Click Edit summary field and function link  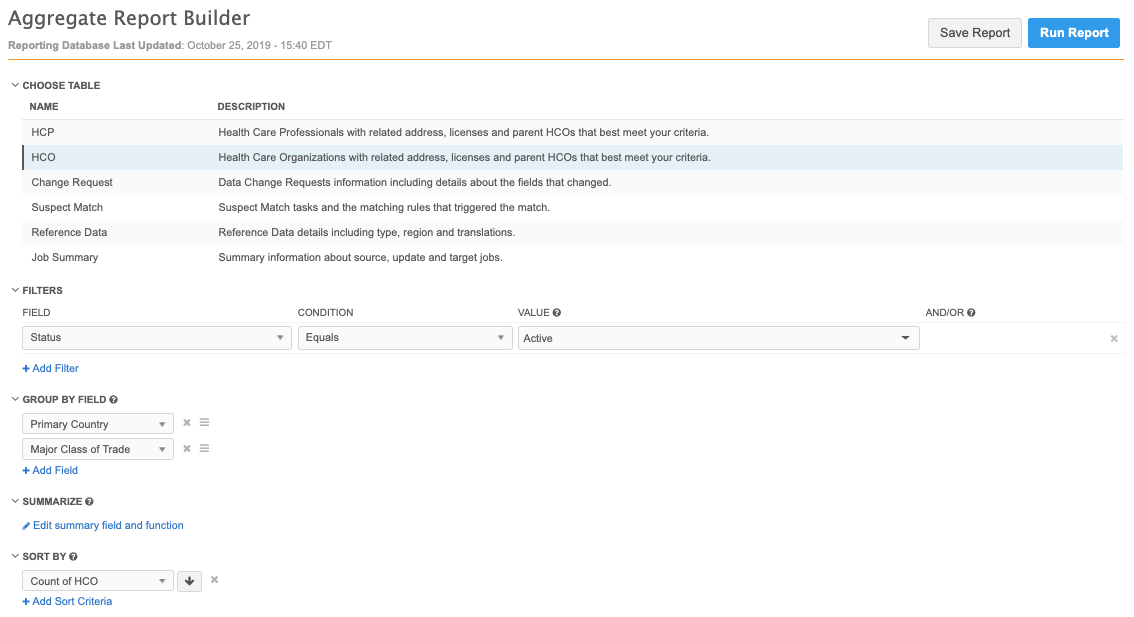pyautogui.click(x=108, y=525)
